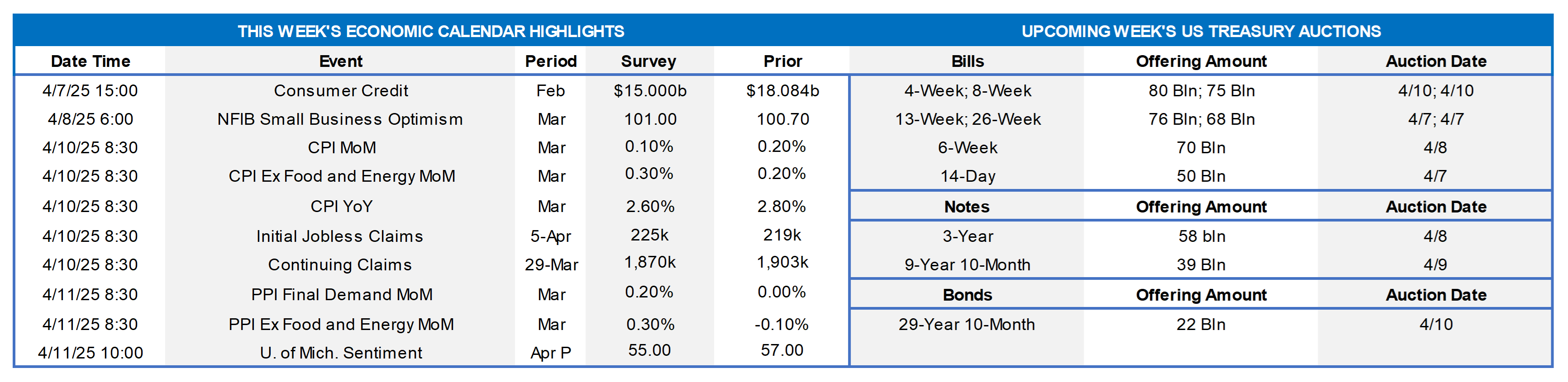
Task: Select the Continuing Claims event cell
Action: click(340, 264)
